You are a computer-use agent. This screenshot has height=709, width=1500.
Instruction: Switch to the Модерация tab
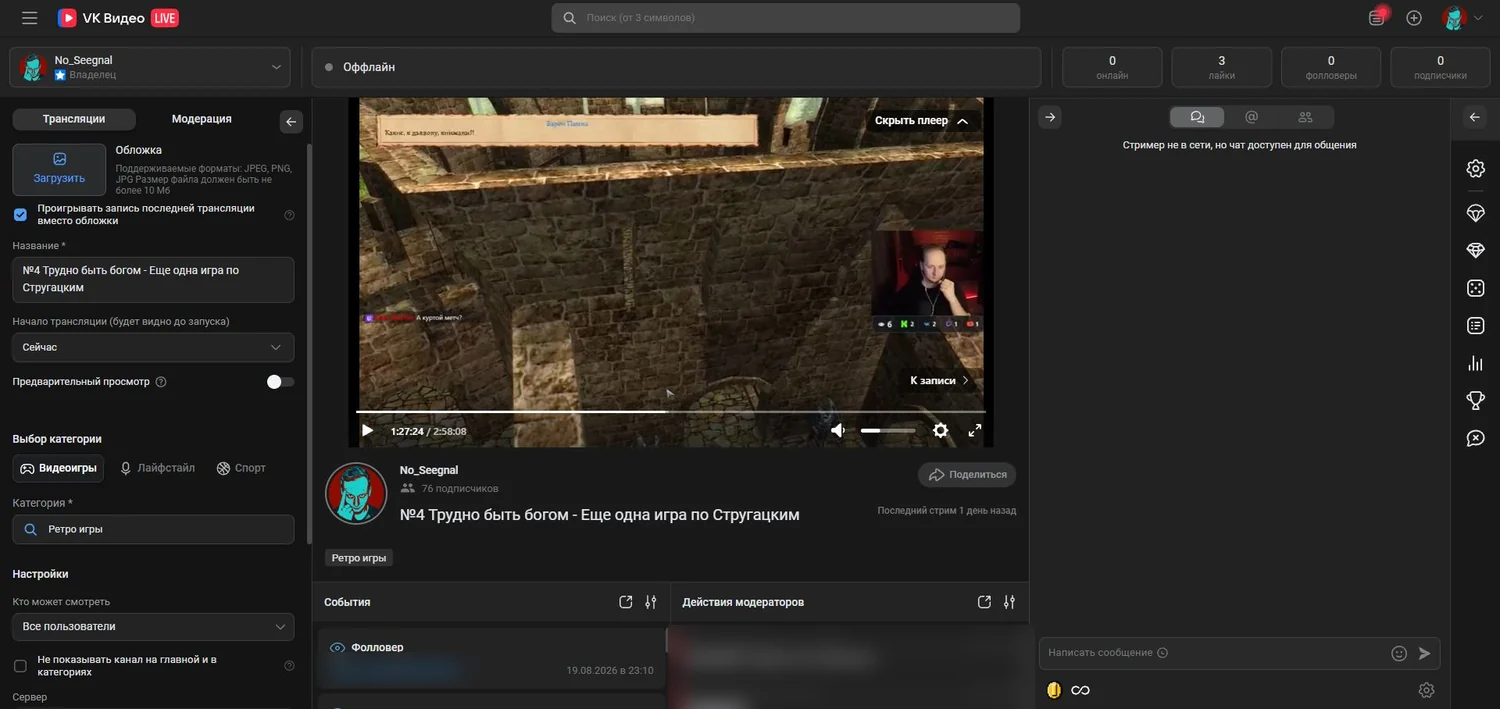[201, 119]
